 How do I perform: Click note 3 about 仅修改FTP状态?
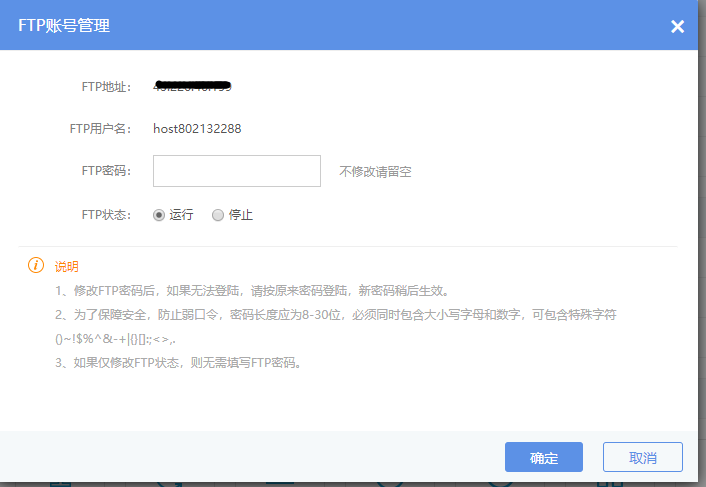pyautogui.click(x=178, y=363)
